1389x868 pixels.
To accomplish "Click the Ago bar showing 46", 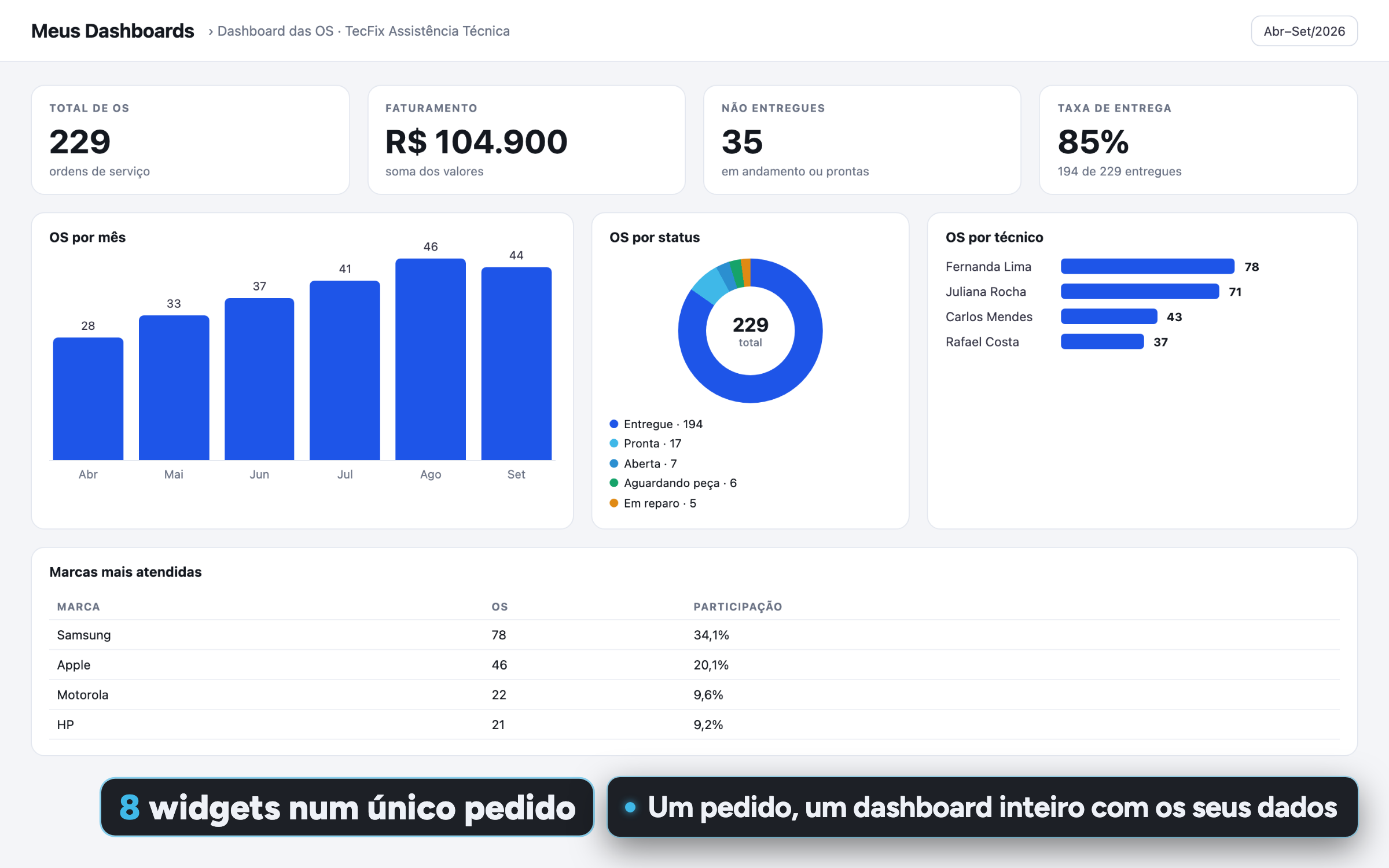I will tap(431, 359).
